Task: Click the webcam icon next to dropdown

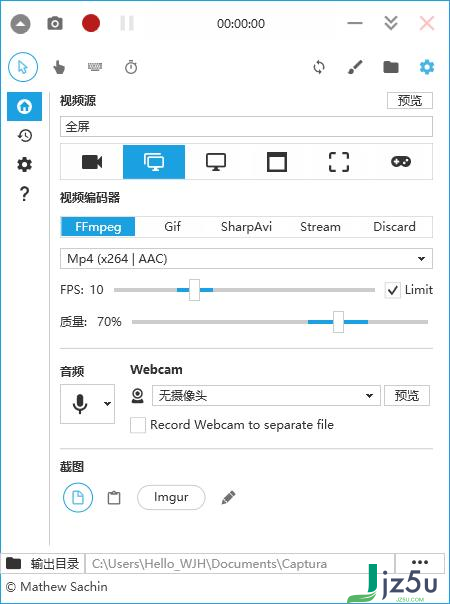Action: (x=138, y=396)
